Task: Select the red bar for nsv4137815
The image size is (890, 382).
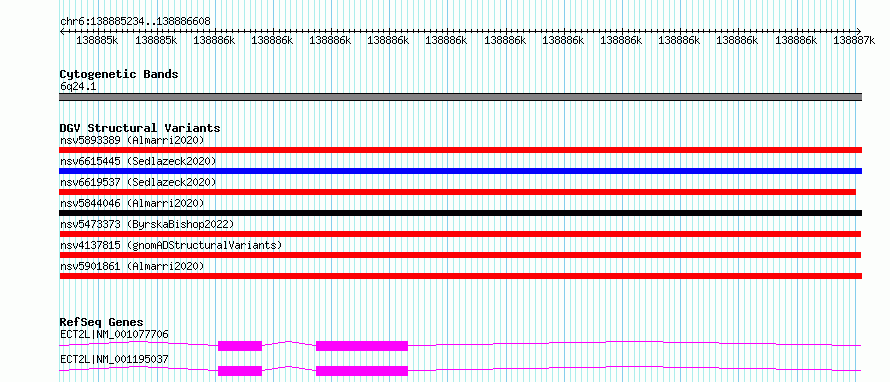Action: point(460,255)
